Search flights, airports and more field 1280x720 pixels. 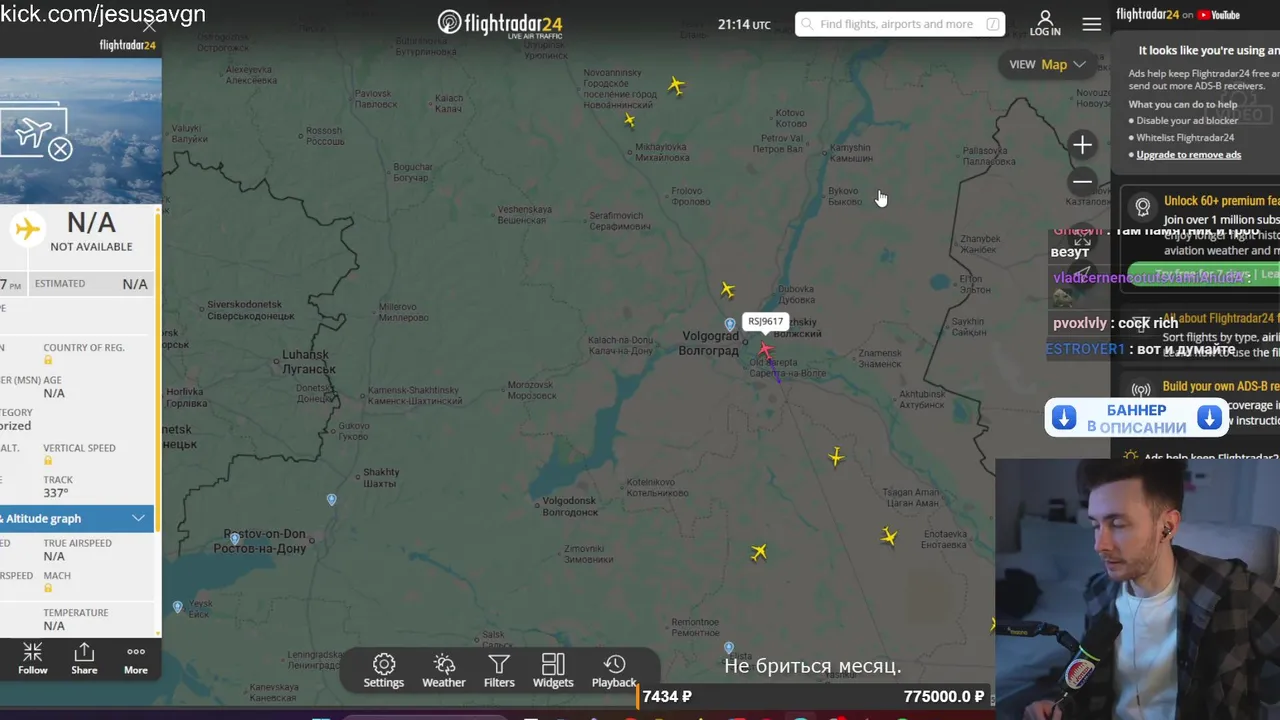click(x=900, y=24)
